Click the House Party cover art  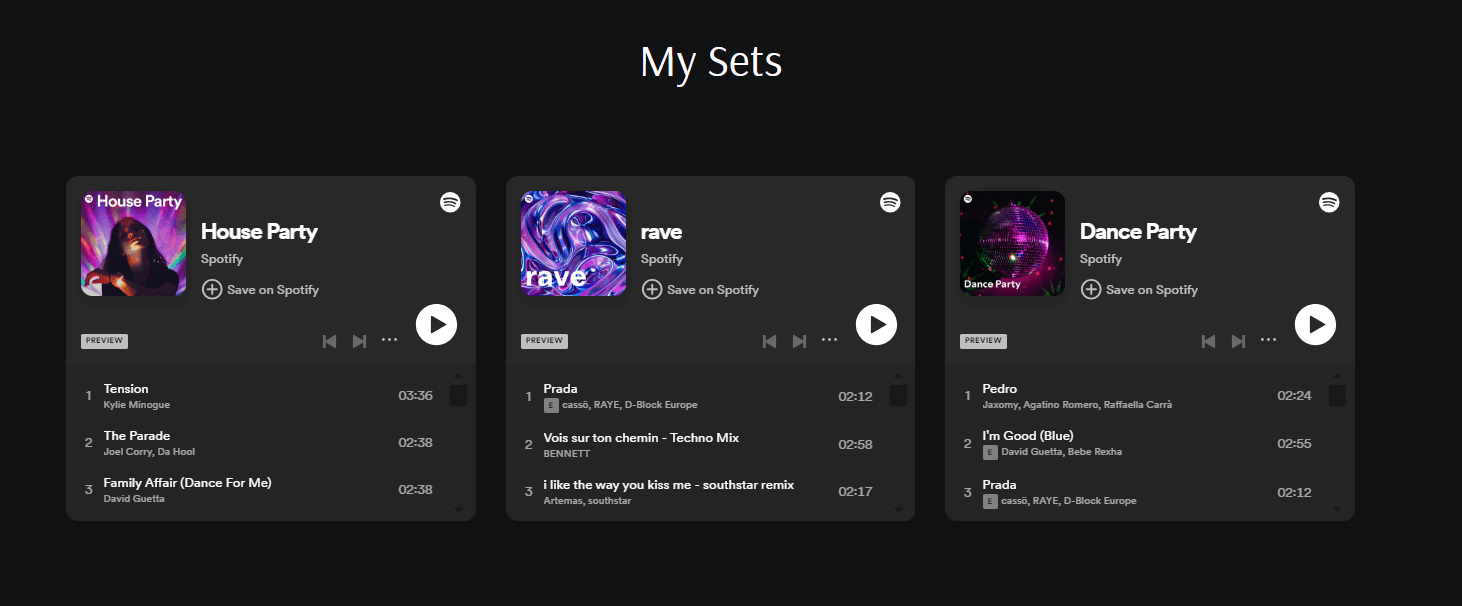click(x=133, y=244)
